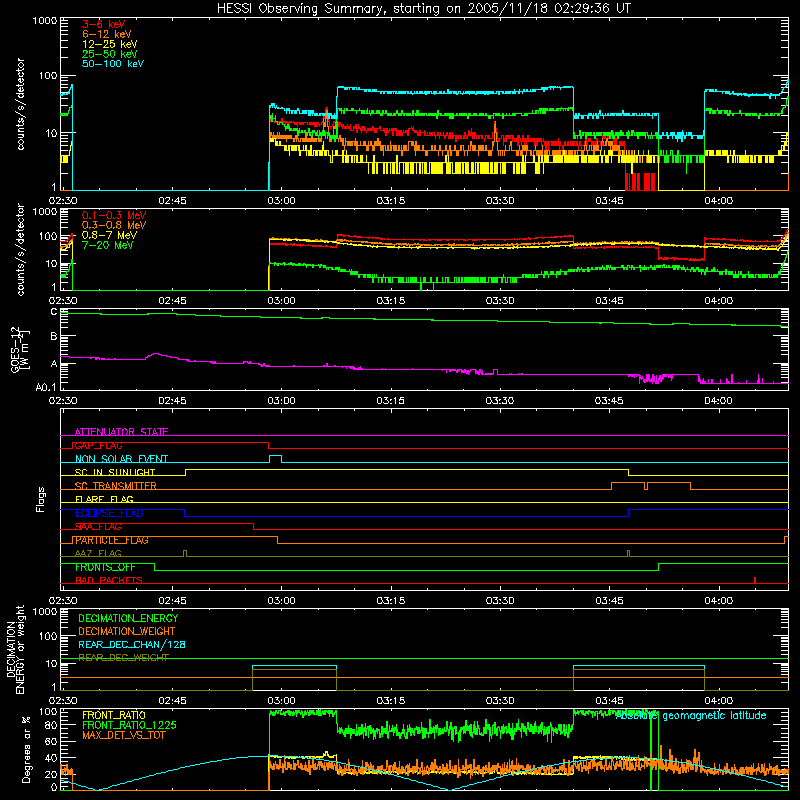Click the 03:30 tick under decimation panel
Screen dimensions: 800x800
[x=499, y=701]
